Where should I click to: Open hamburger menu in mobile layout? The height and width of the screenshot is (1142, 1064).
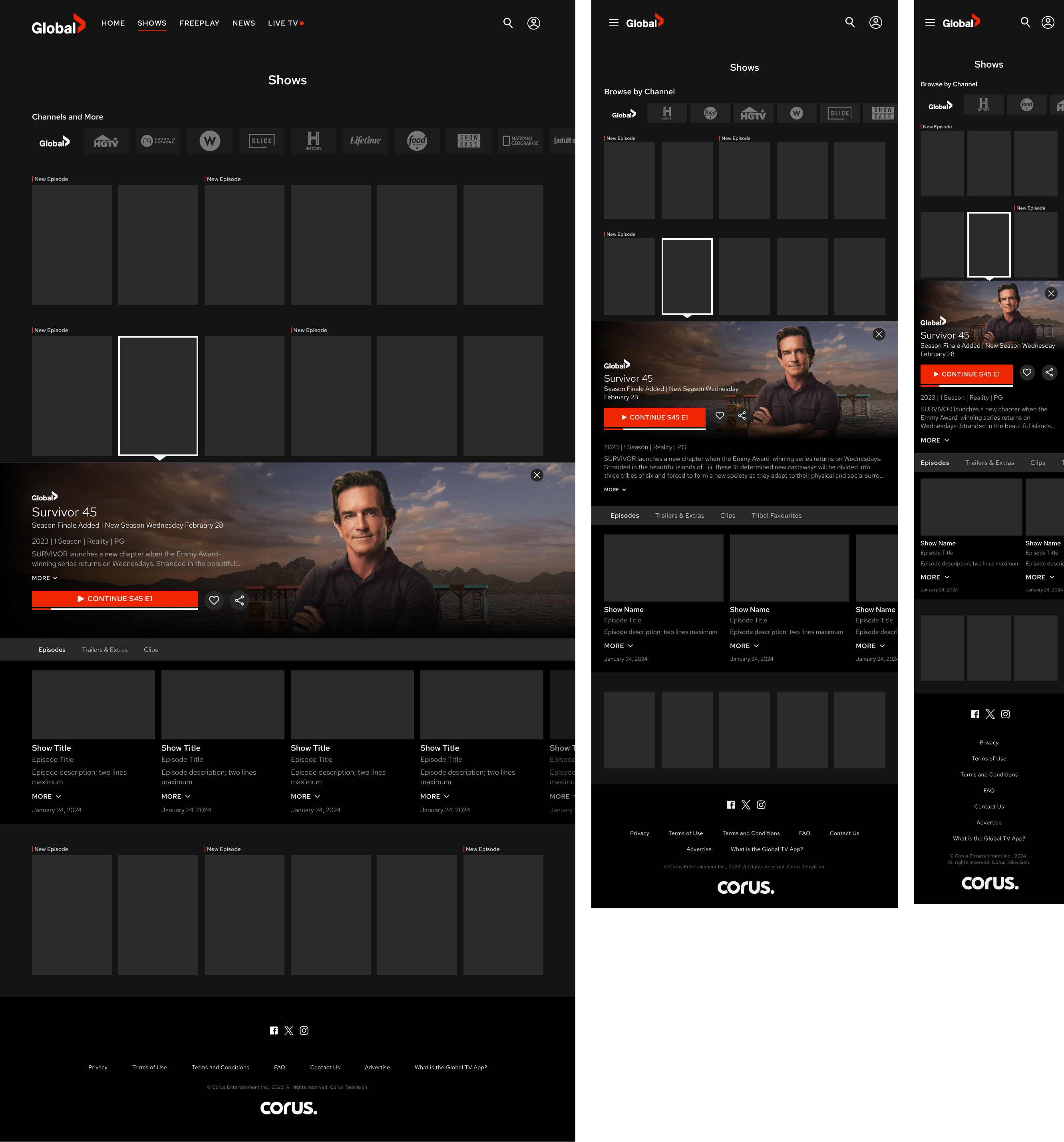point(930,22)
